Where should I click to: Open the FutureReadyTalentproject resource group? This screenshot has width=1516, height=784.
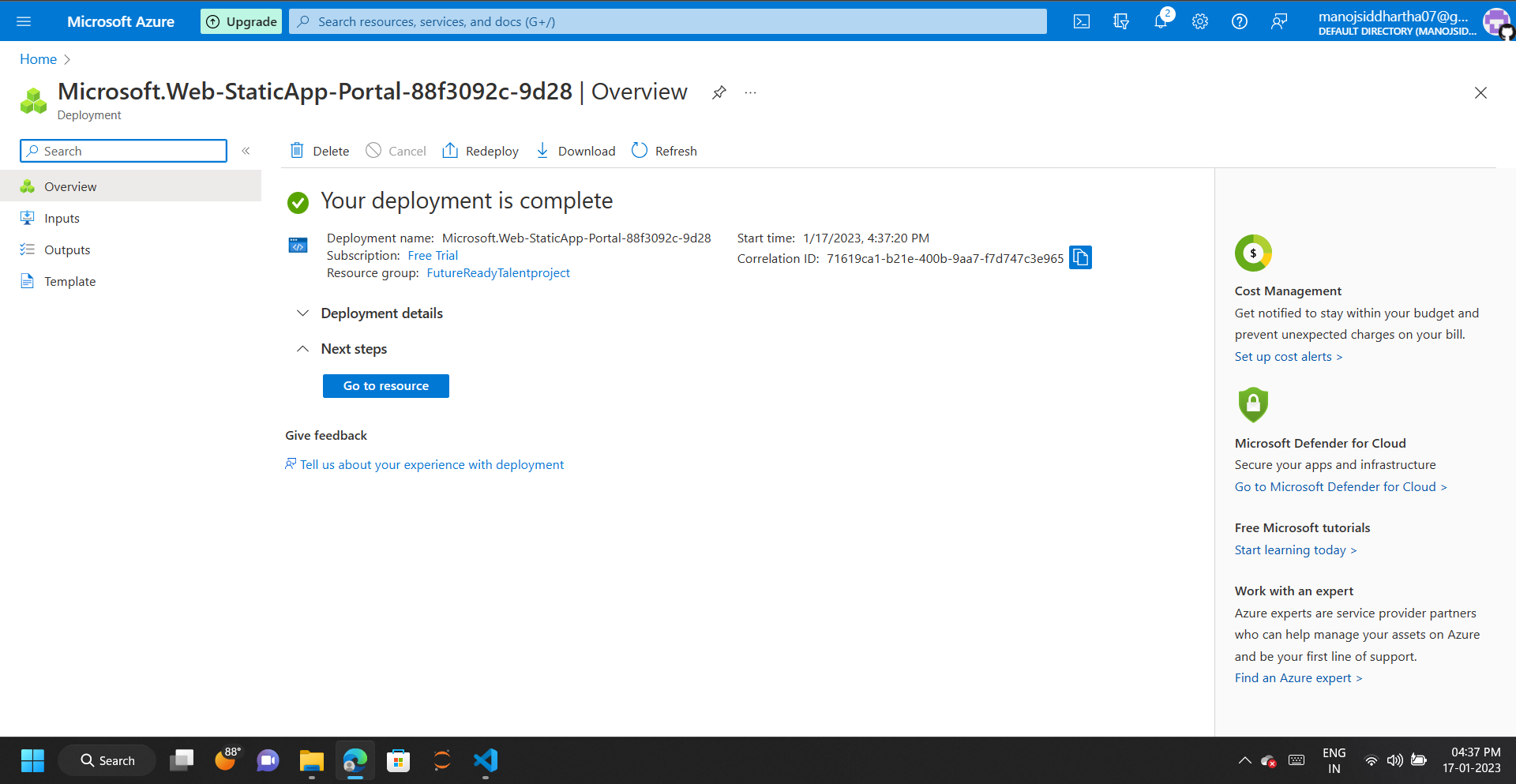497,272
